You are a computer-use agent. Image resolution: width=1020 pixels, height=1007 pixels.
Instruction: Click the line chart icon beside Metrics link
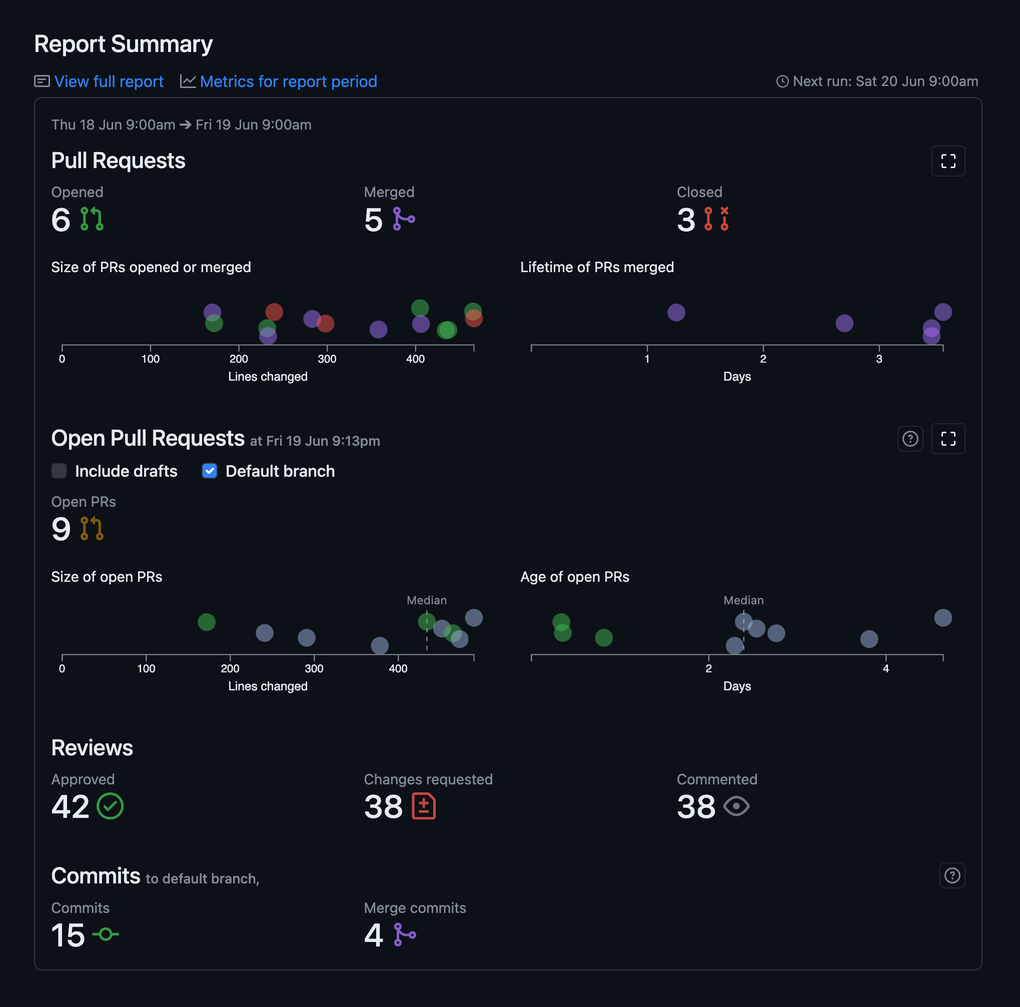pyautogui.click(x=188, y=81)
